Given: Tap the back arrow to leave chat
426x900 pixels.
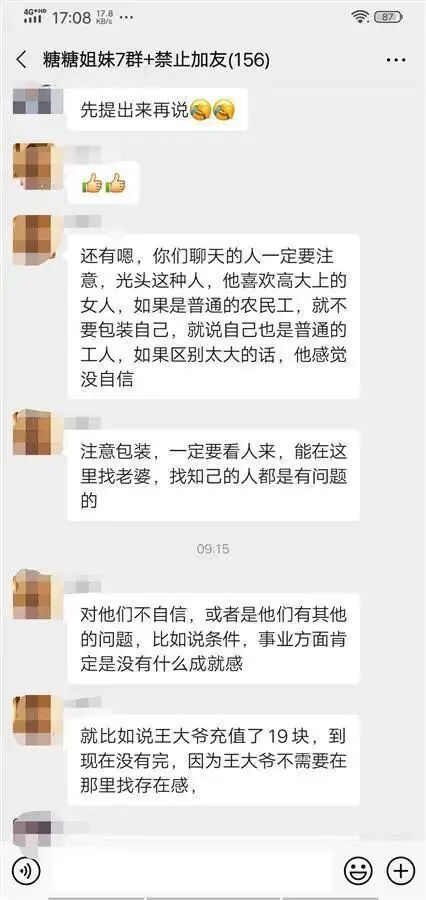Looking at the screenshot, I should [x=21, y=60].
